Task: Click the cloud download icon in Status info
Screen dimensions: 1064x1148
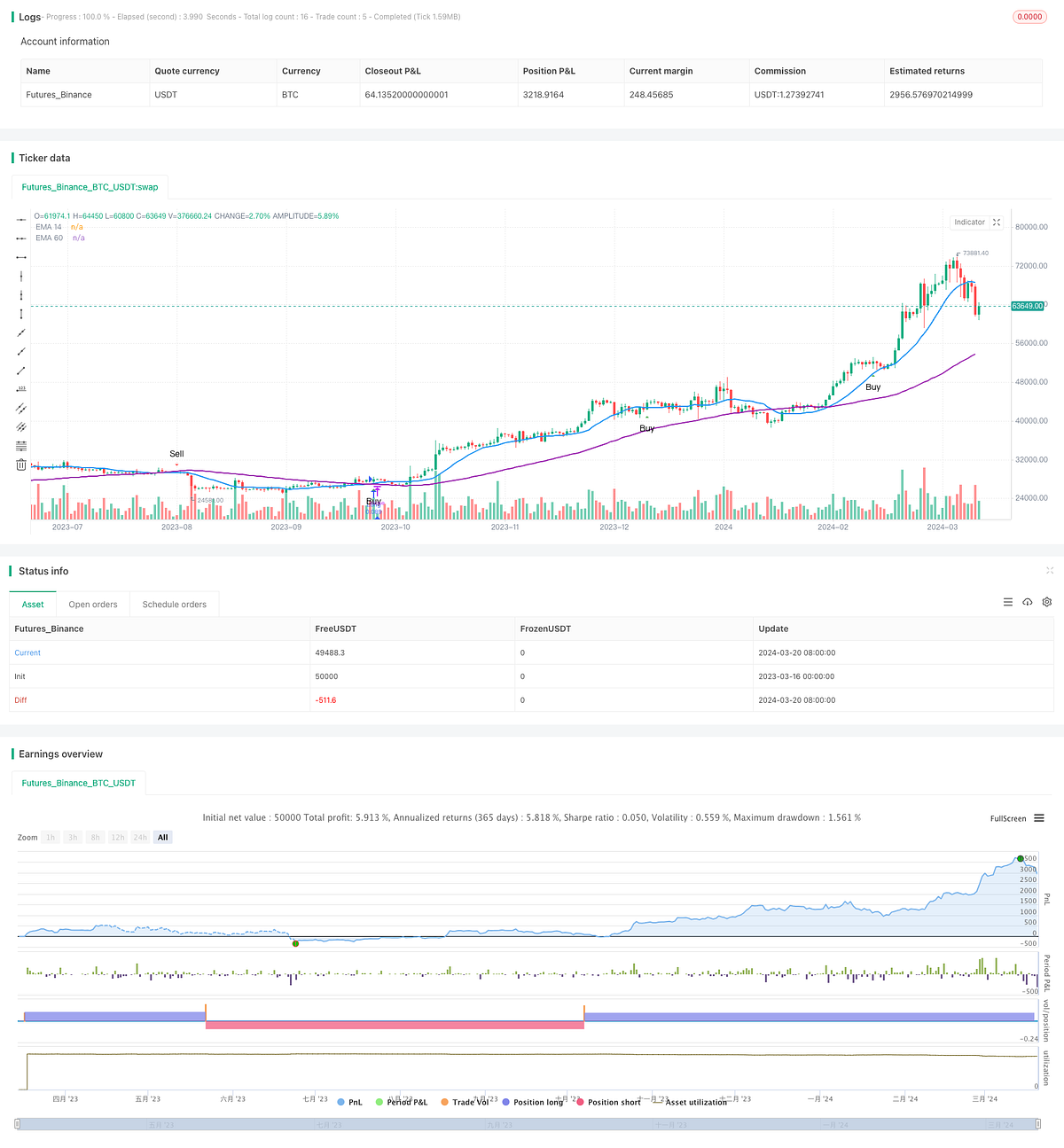Action: [1028, 602]
